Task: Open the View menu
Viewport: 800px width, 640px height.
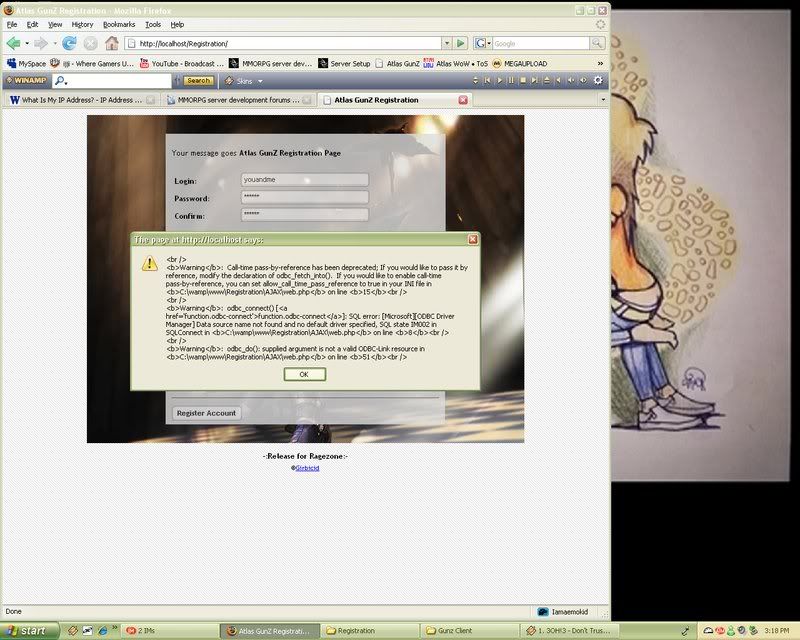Action: [x=55, y=24]
